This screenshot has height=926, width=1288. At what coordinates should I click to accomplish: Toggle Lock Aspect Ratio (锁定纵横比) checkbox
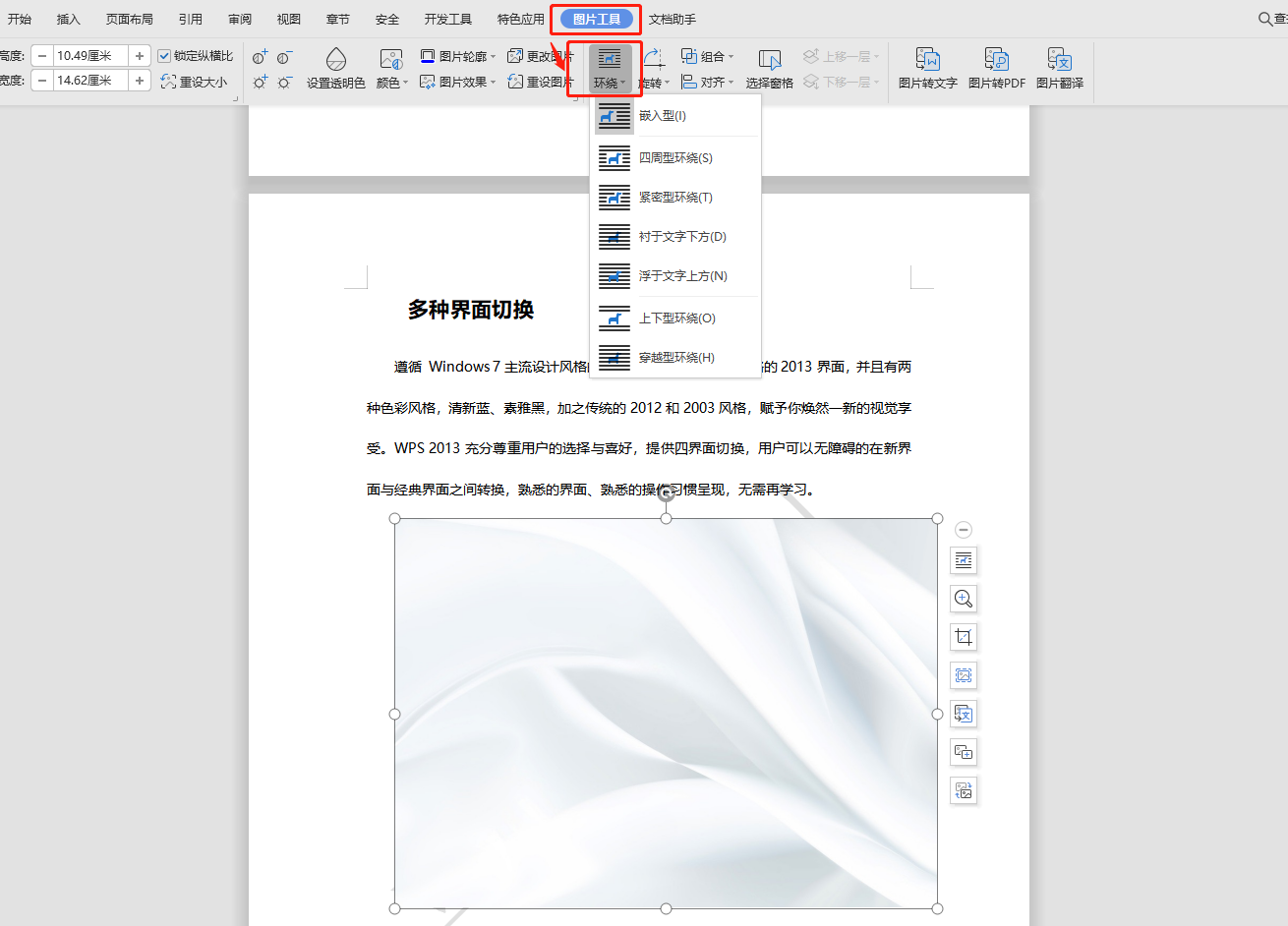[x=165, y=56]
